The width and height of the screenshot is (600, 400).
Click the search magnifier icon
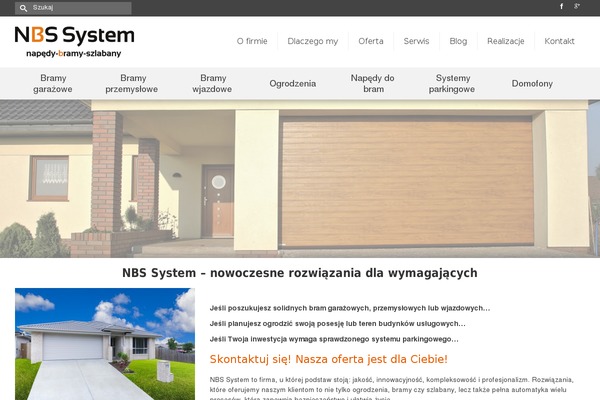23,7
